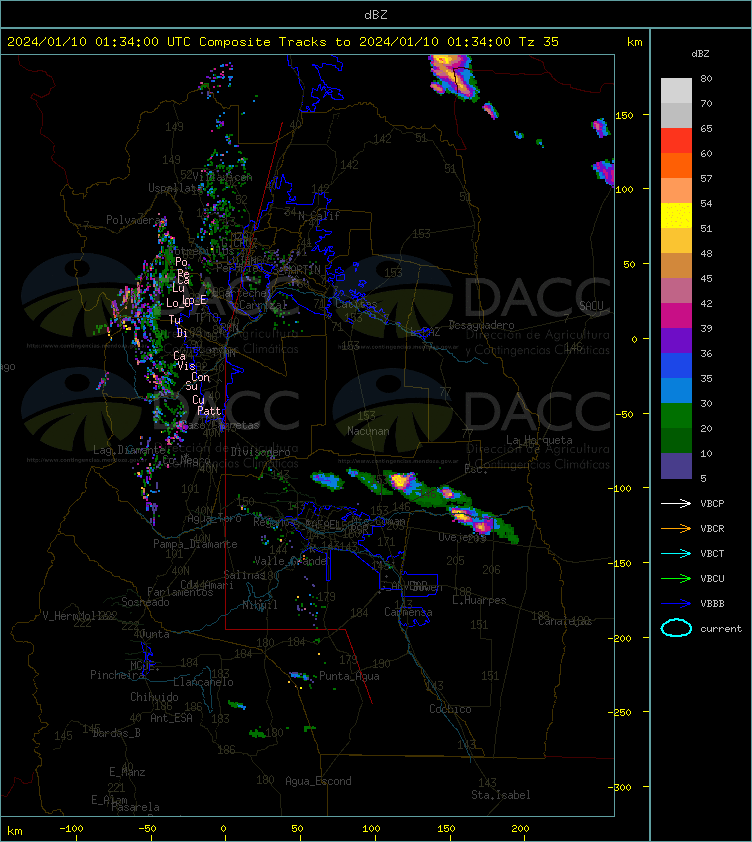Image resolution: width=752 pixels, height=842 pixels.
Task: Click the cyan VBCT arrow symbol
Action: [x=676, y=553]
